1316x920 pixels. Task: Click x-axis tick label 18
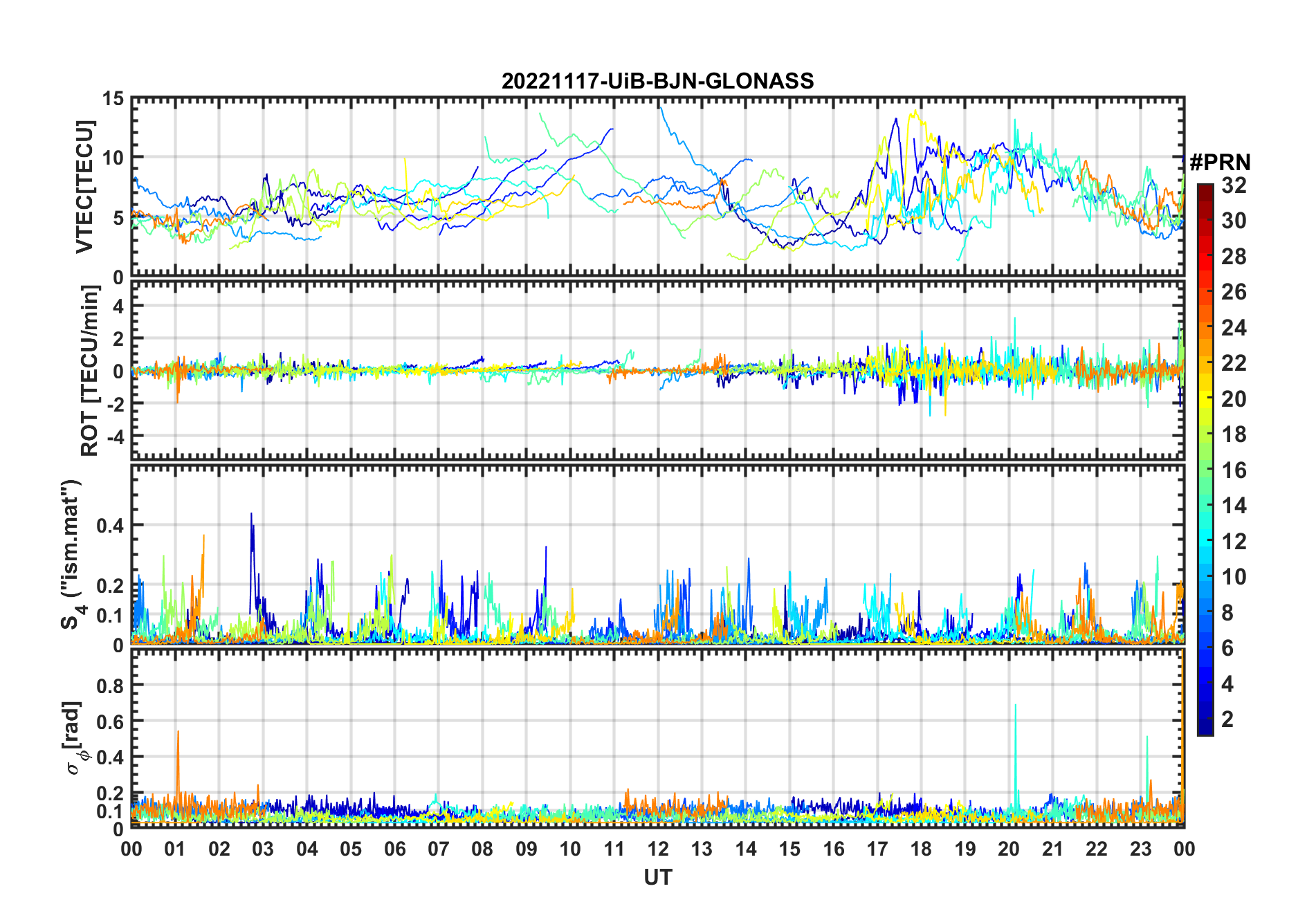click(x=921, y=849)
